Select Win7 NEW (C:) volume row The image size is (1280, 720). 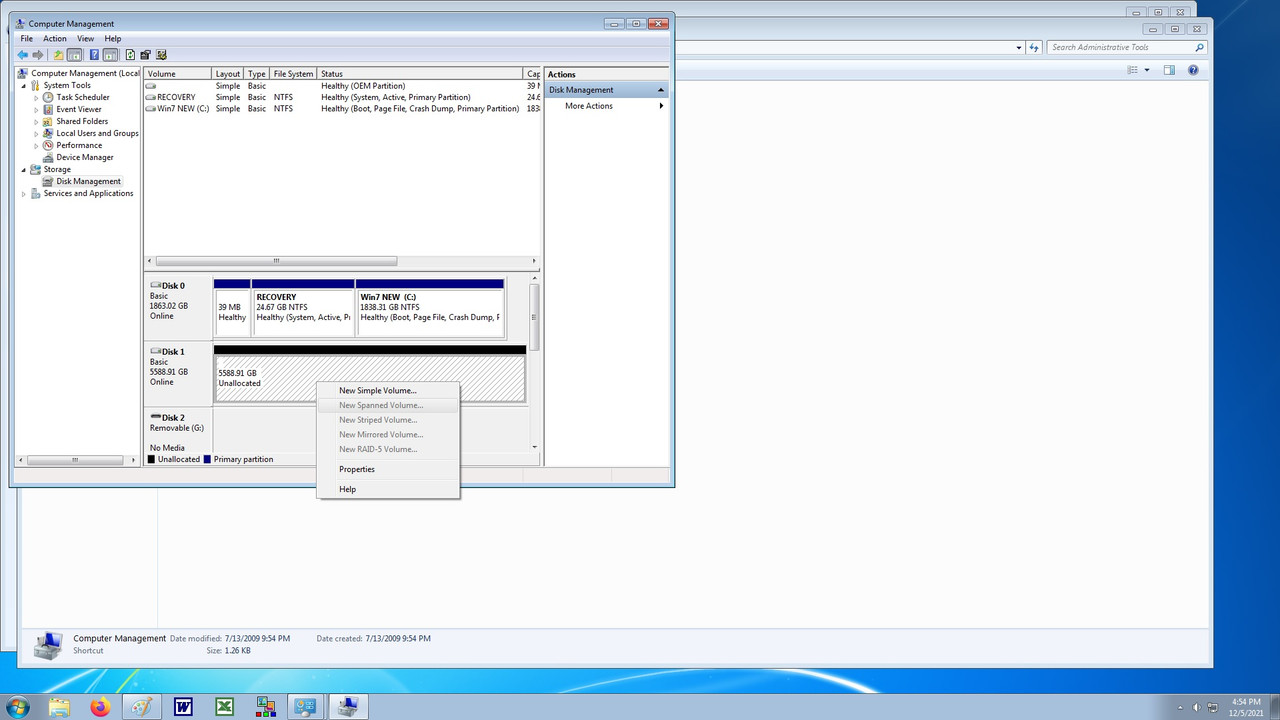(x=342, y=108)
